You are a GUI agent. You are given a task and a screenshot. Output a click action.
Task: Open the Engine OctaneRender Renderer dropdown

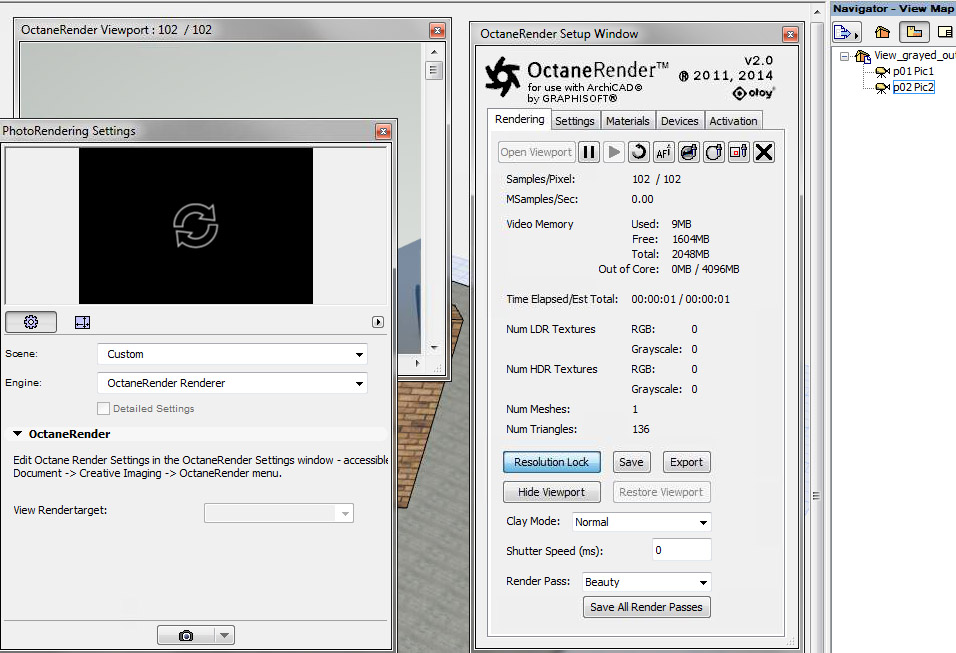232,383
